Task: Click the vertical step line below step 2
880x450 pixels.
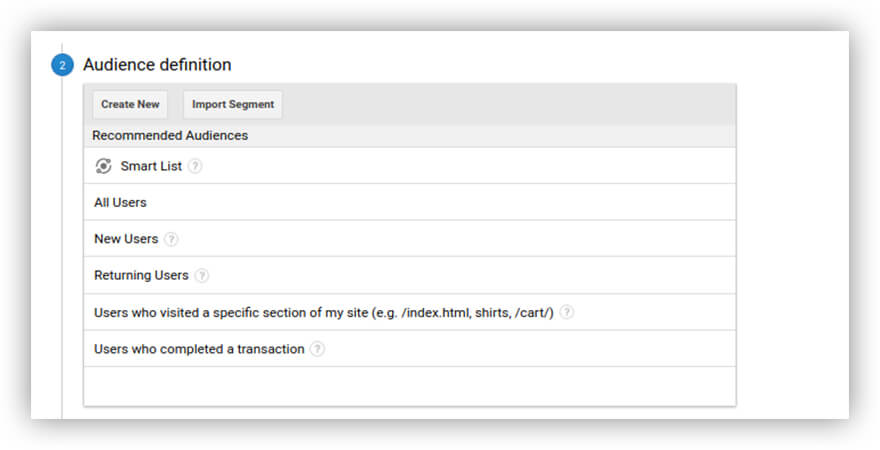Action: 62,250
